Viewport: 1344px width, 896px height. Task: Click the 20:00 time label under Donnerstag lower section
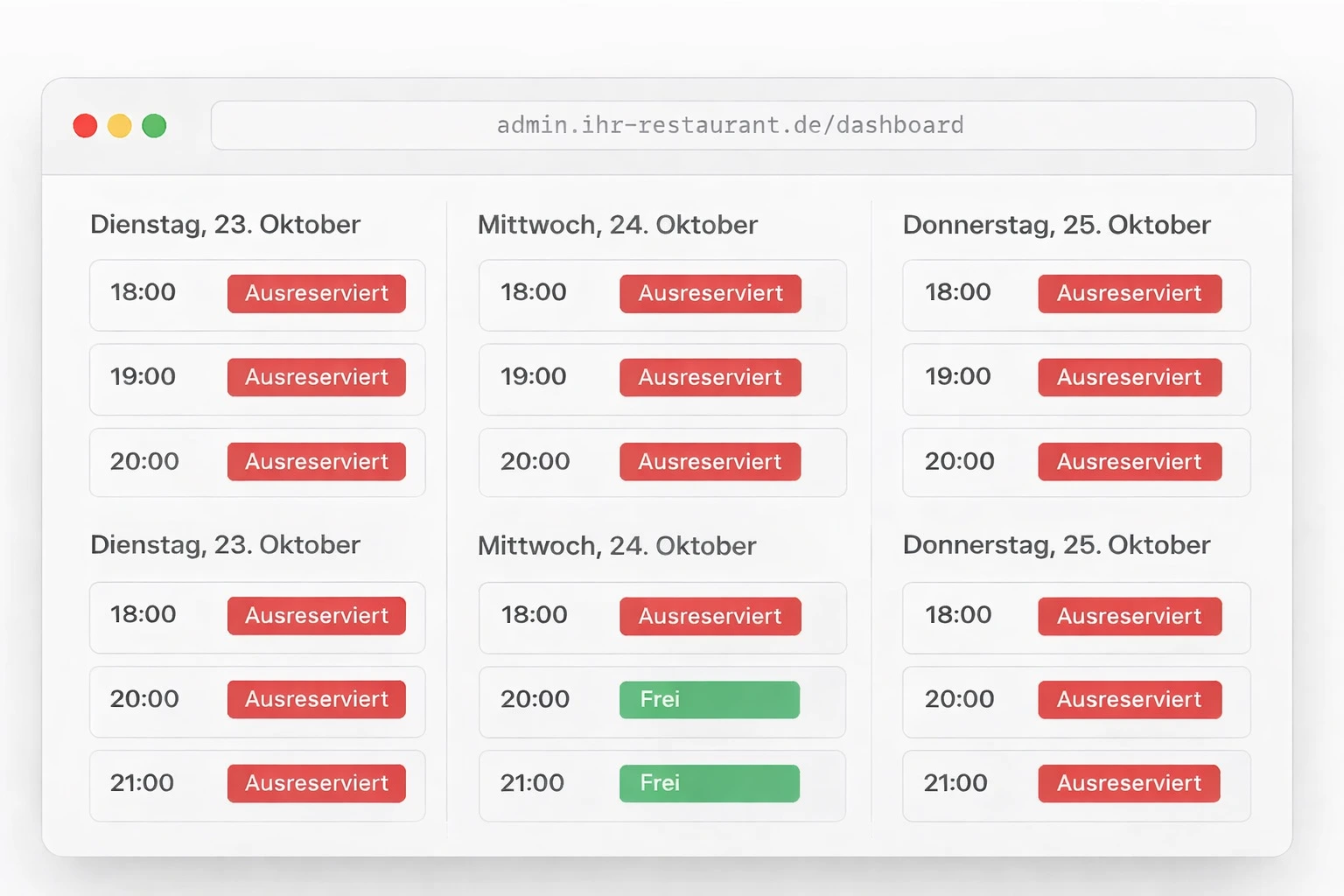[960, 699]
